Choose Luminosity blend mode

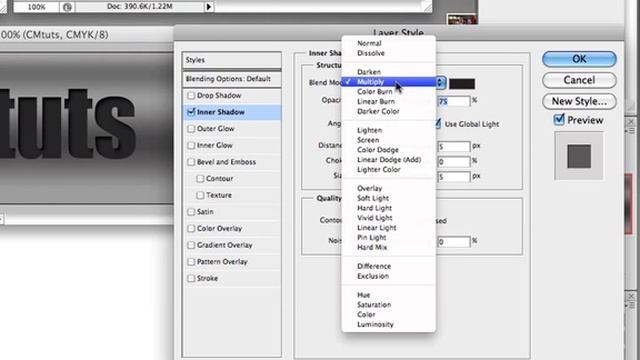[389, 324]
